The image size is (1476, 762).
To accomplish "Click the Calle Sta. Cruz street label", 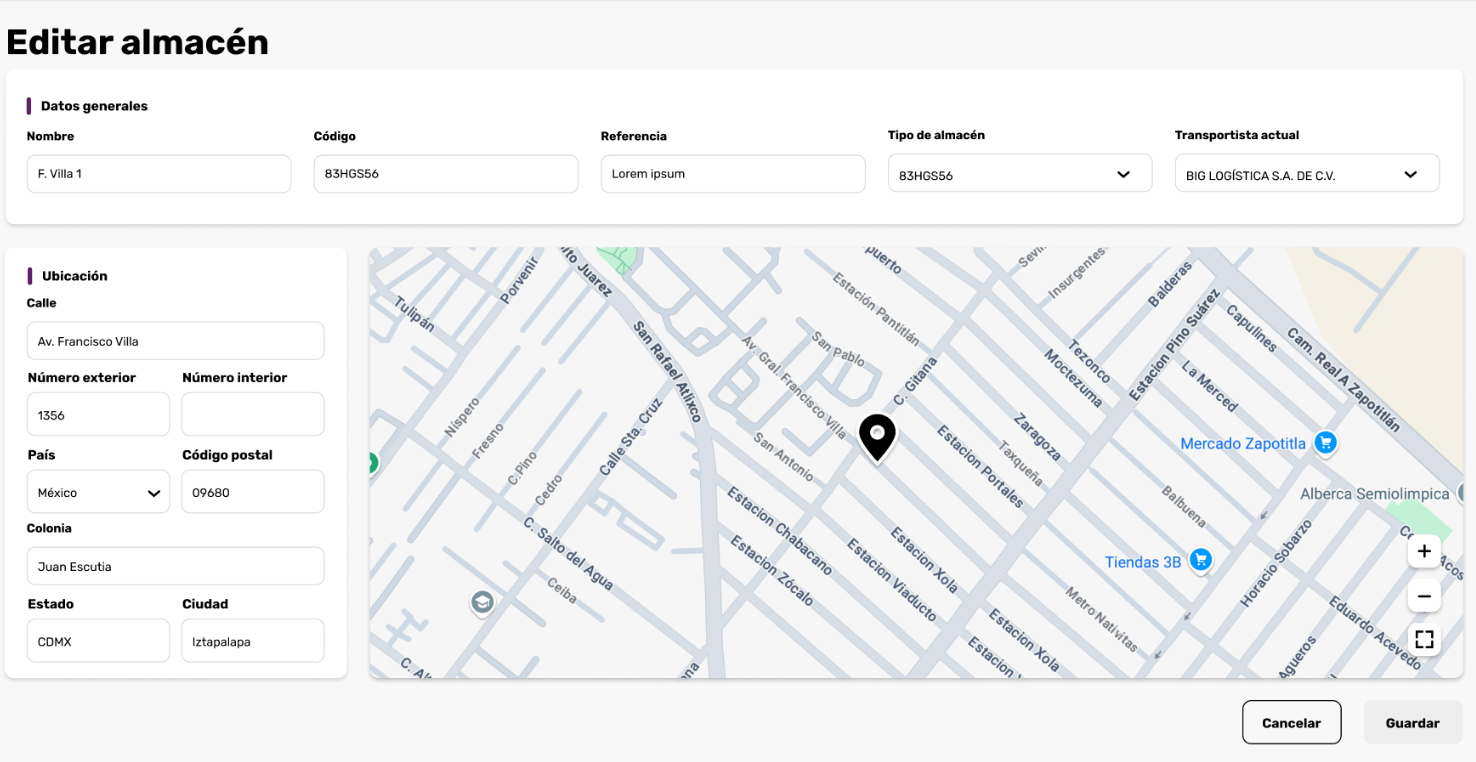I will pyautogui.click(x=630, y=437).
